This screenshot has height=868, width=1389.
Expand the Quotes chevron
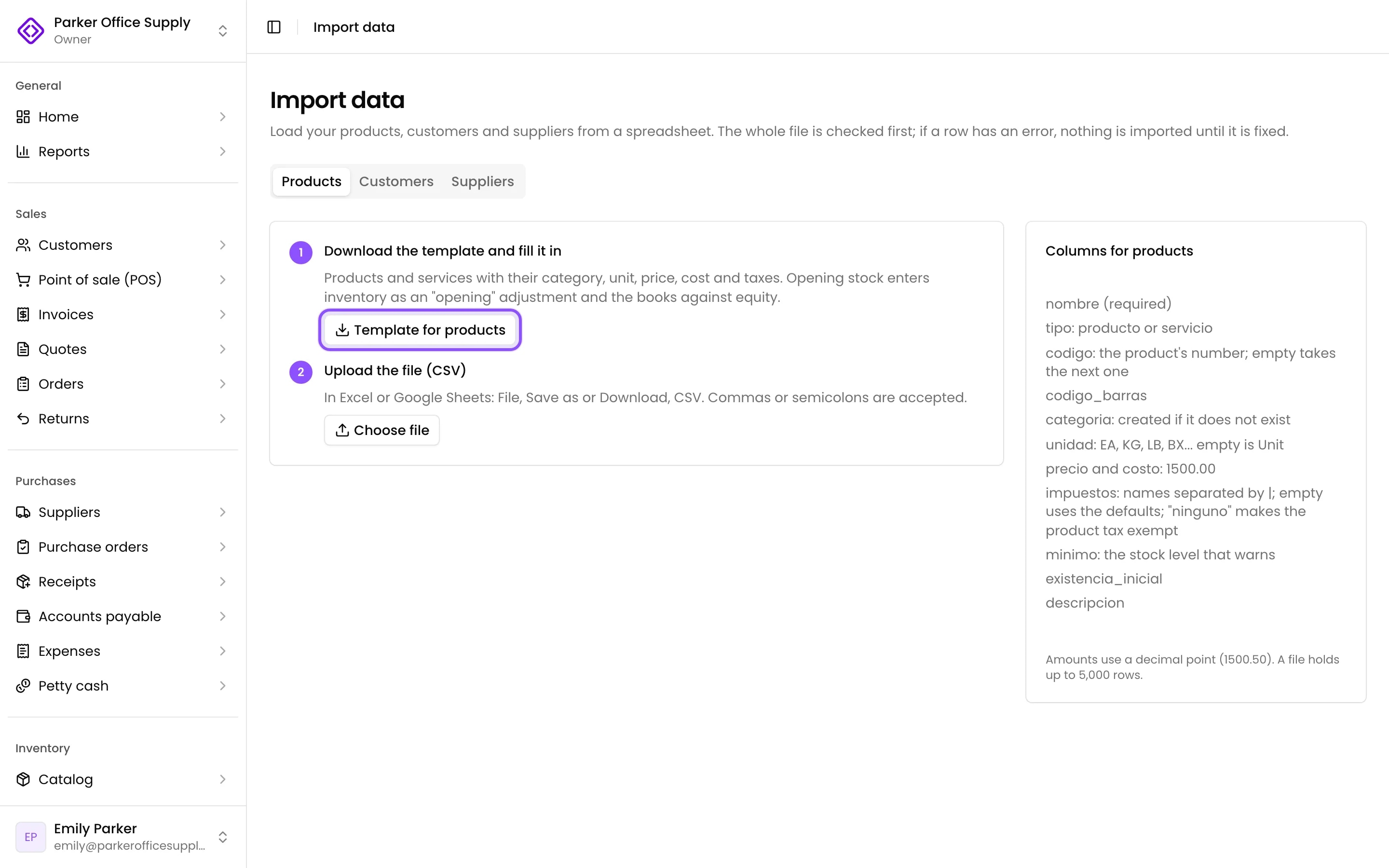[223, 349]
